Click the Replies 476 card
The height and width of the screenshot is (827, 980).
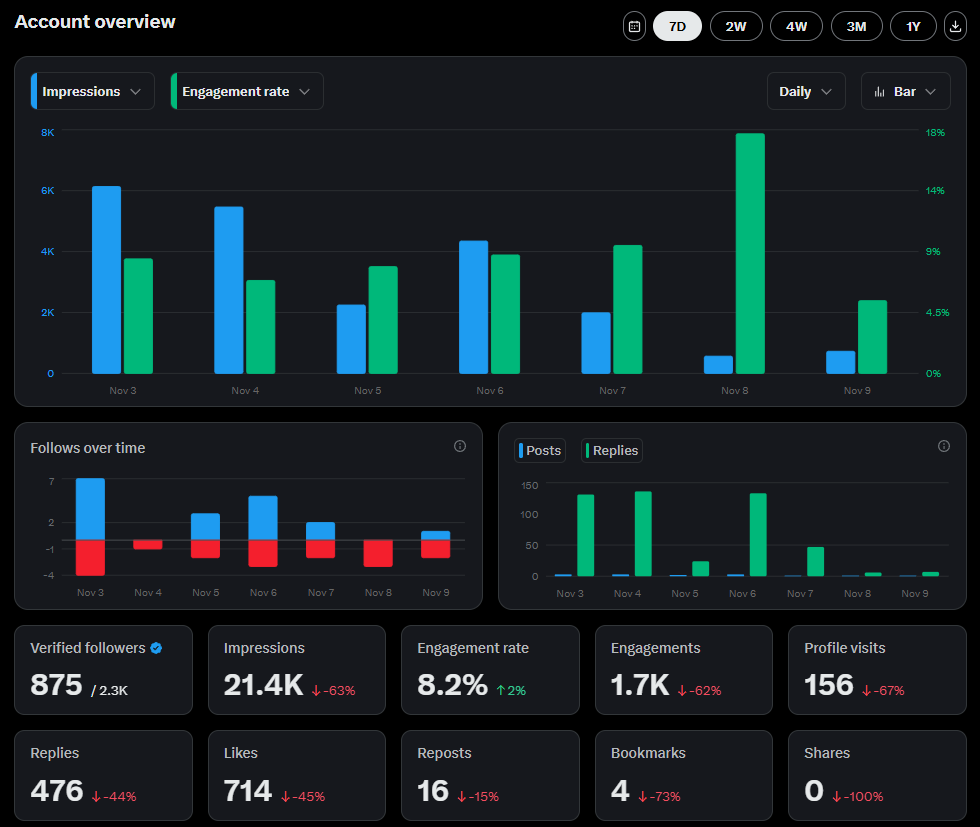[103, 776]
